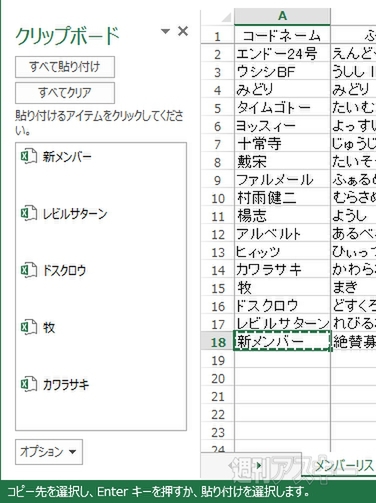This screenshot has height=503, width=376.
Task: Select cell 牧 in row 15
Action: coord(282,288)
